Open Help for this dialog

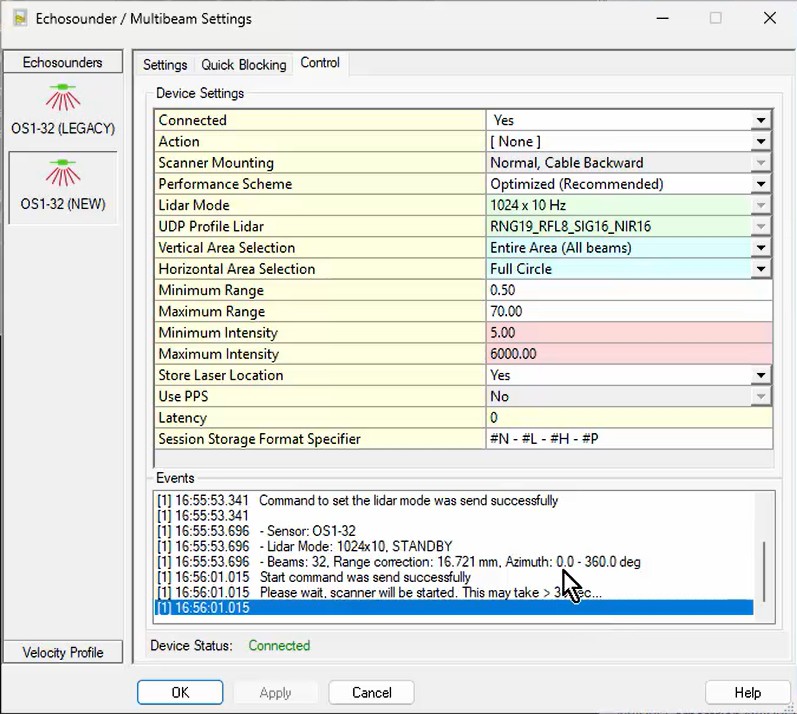747,693
